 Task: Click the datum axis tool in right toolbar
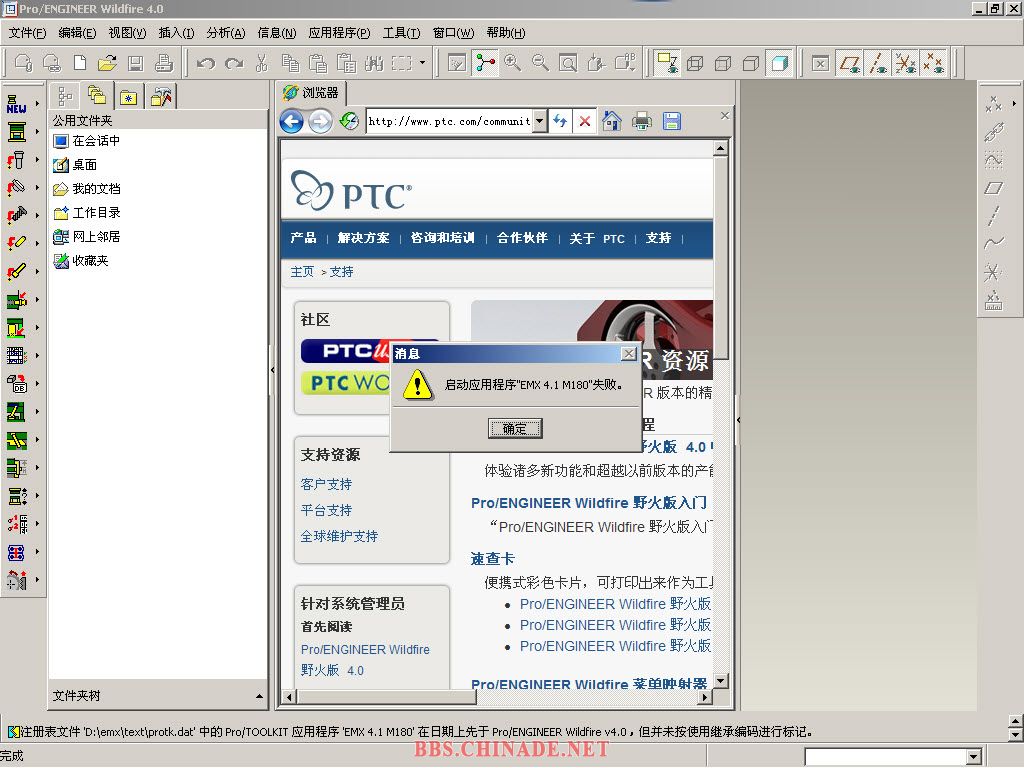tap(993, 216)
